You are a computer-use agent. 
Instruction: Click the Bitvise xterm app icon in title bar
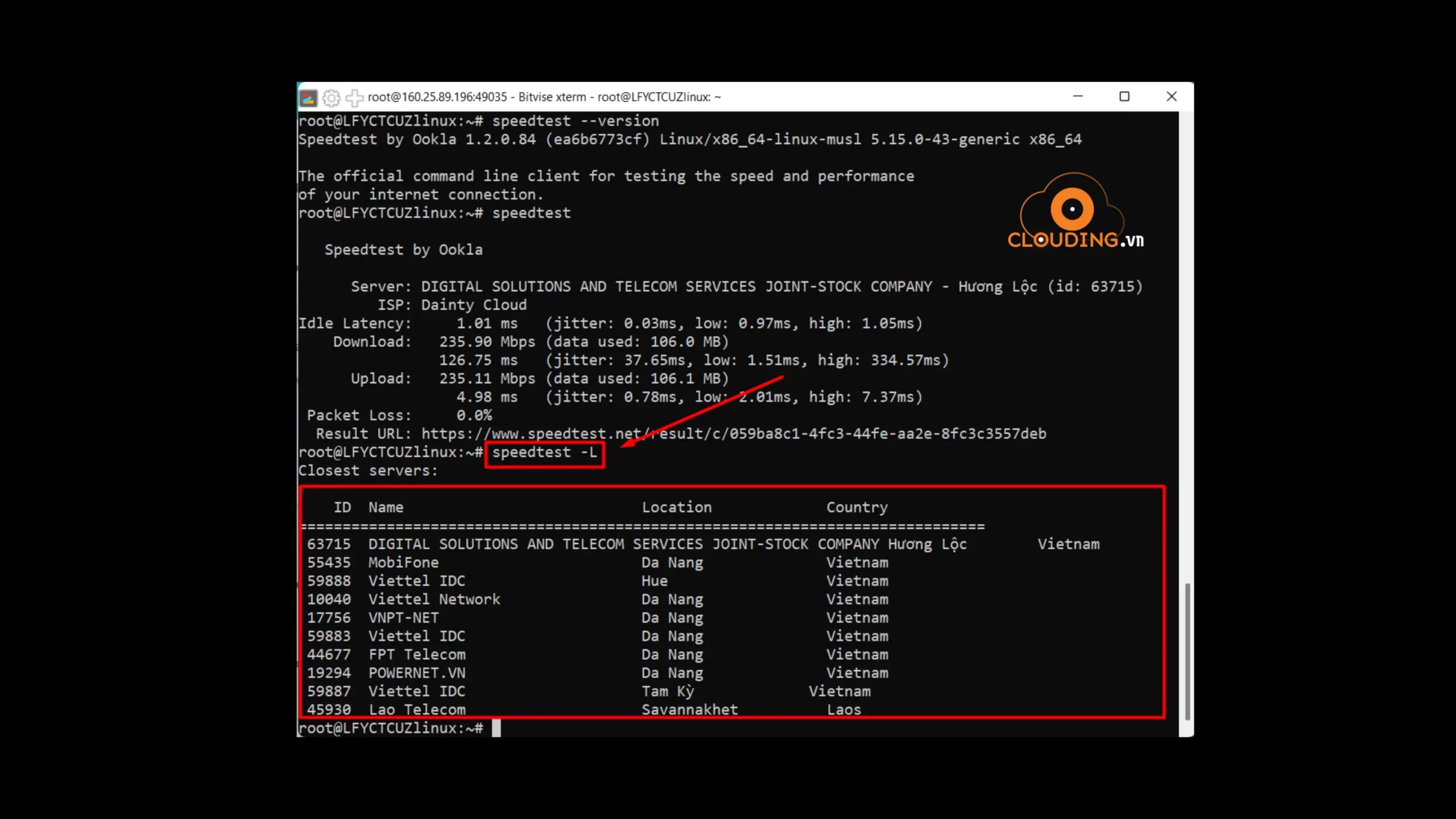(x=308, y=98)
